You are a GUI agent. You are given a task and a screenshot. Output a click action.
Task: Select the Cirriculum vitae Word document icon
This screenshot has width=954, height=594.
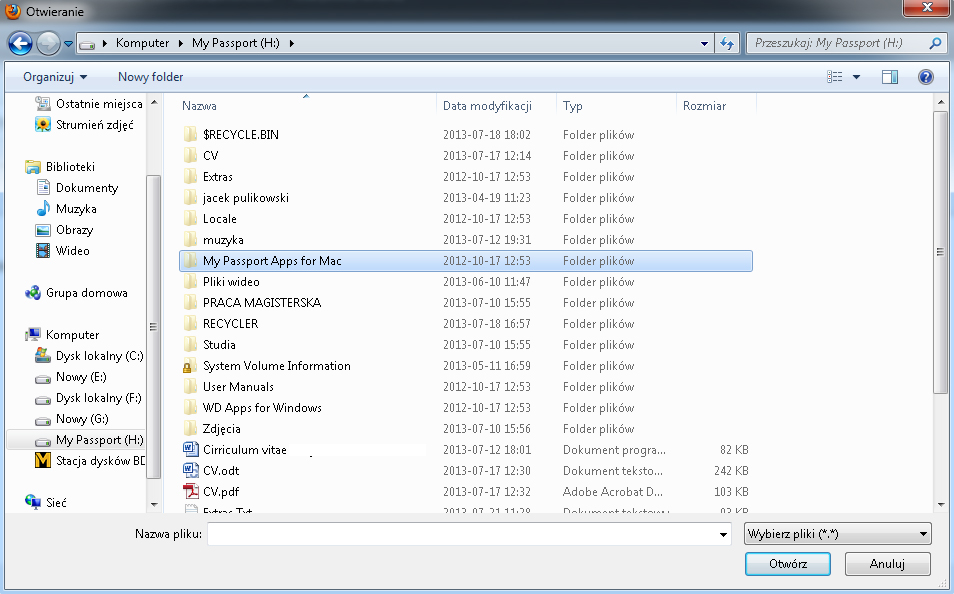190,450
